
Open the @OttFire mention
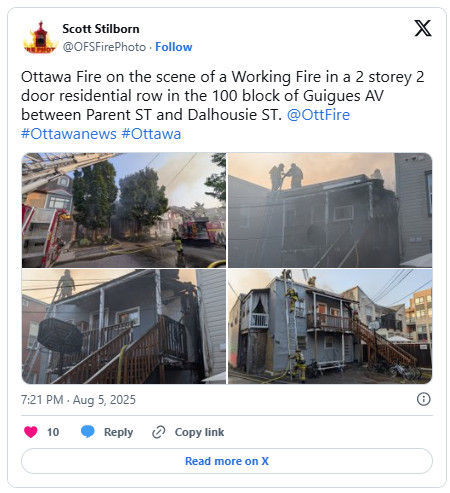click(x=318, y=115)
